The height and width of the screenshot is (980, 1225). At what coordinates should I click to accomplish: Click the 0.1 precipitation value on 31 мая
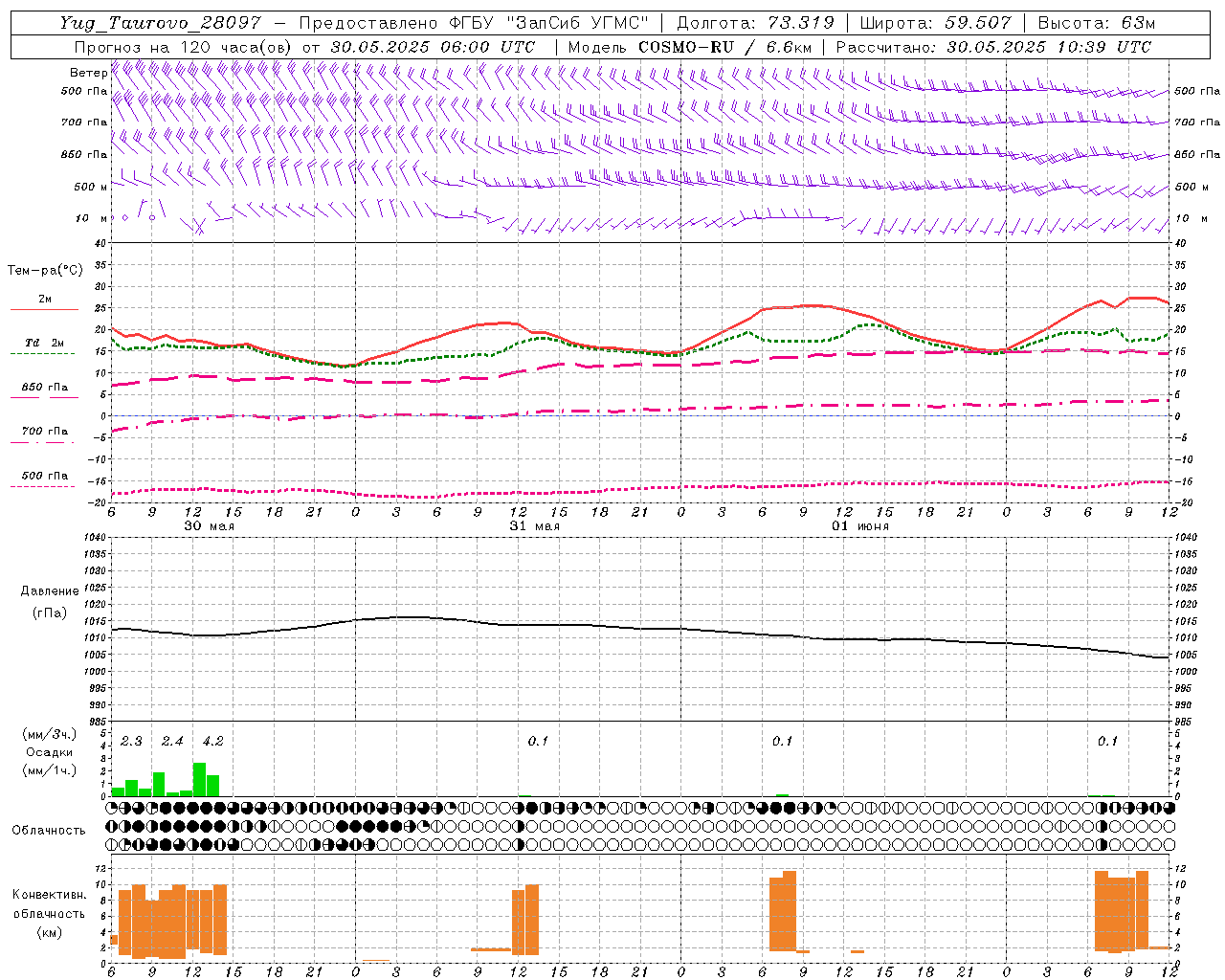[538, 742]
